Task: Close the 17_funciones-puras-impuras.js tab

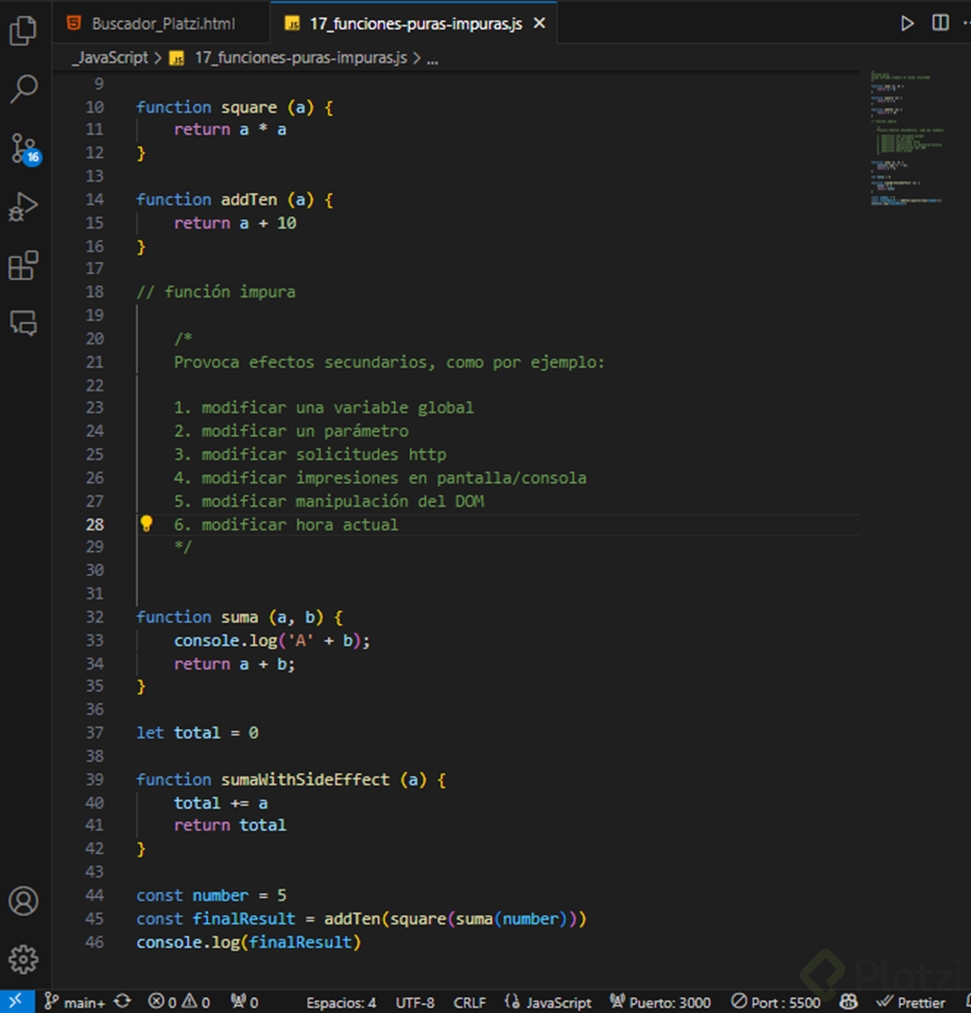Action: pos(540,23)
